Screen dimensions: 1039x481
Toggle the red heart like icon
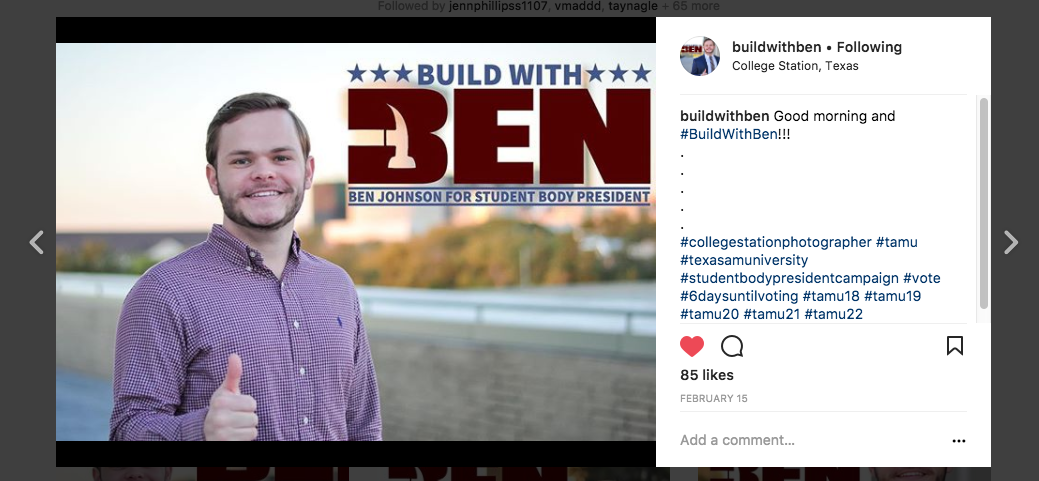coord(692,346)
